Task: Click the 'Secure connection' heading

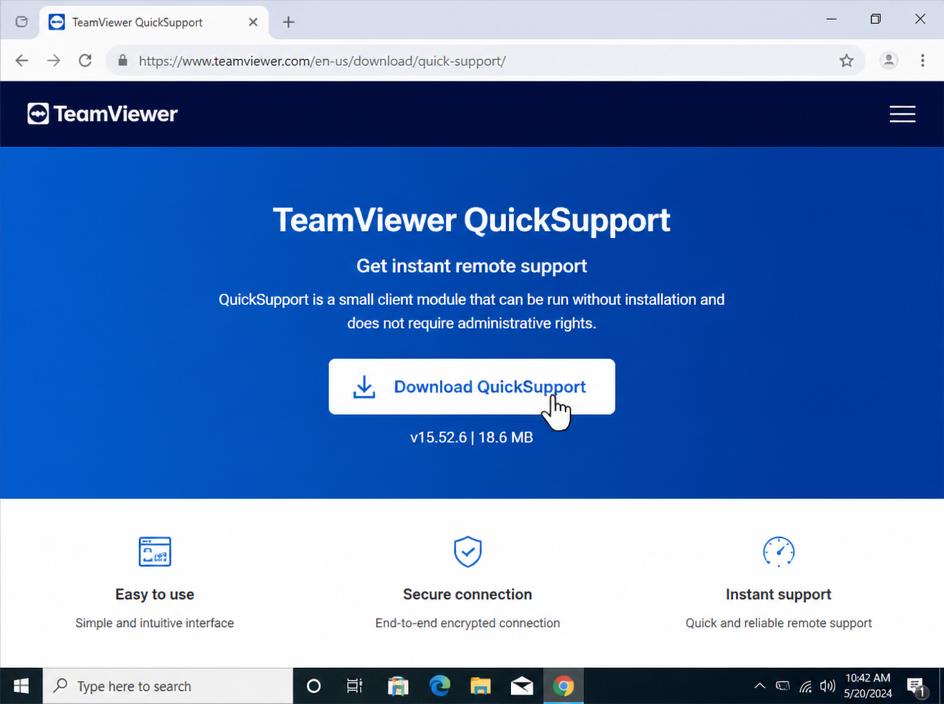Action: click(467, 594)
